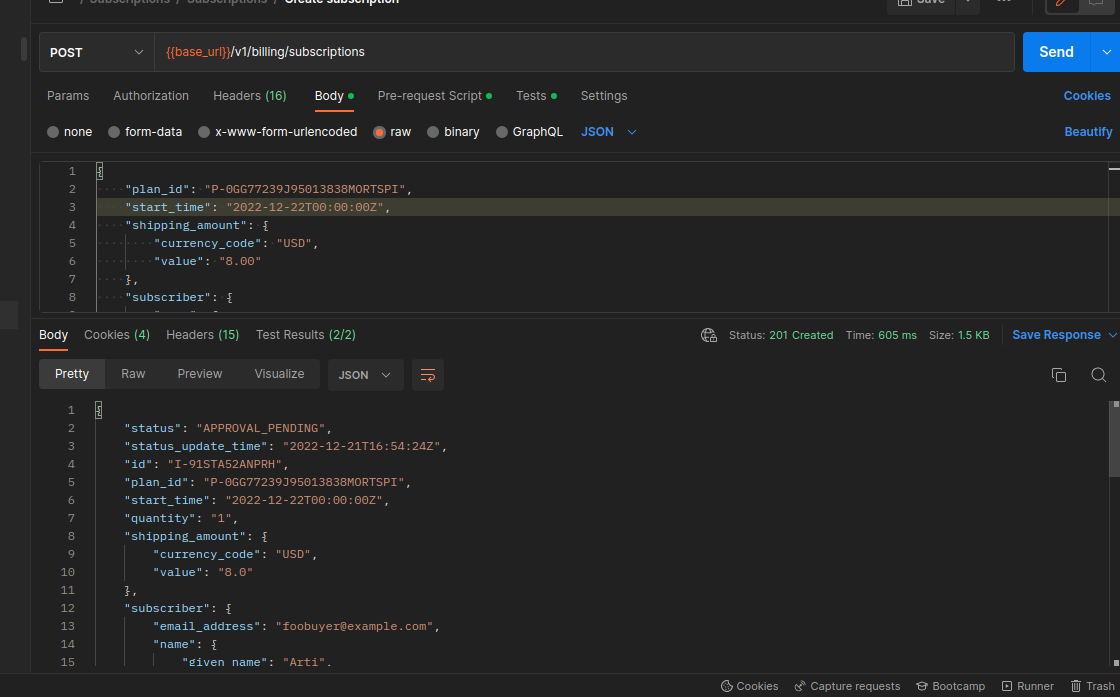
Task: Click the search magnifier icon in response
Action: [x=1098, y=375]
